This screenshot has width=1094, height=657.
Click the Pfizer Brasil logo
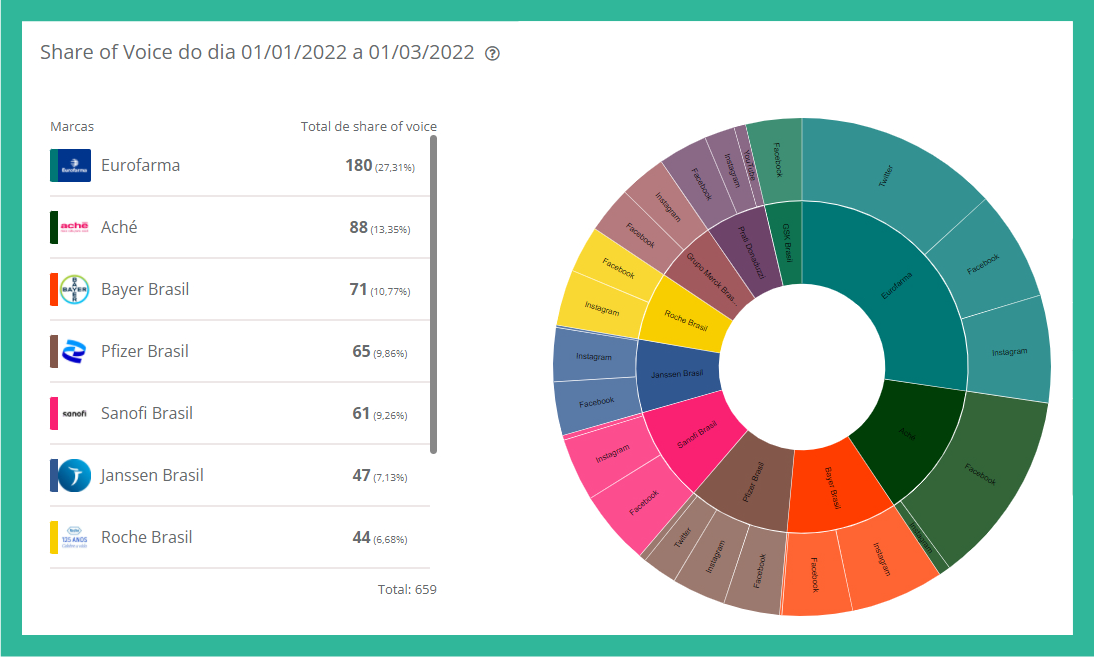(x=75, y=352)
